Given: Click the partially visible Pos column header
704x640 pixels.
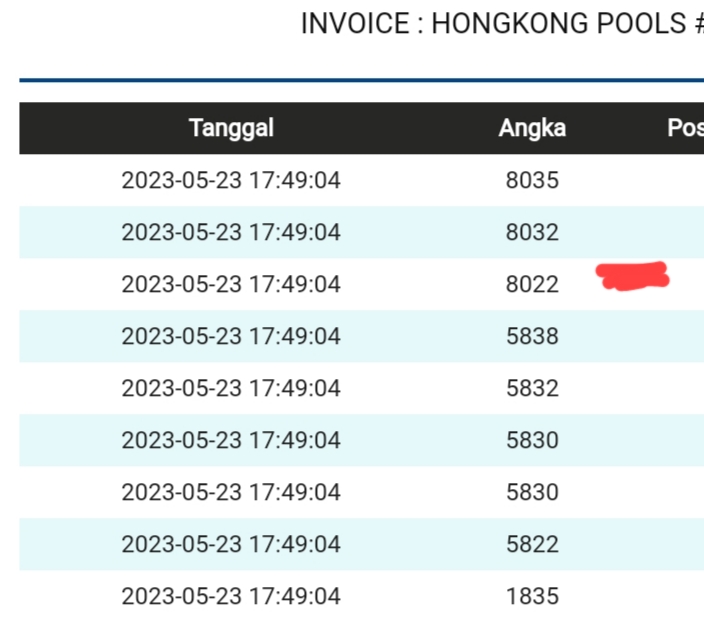Looking at the screenshot, I should click(685, 128).
